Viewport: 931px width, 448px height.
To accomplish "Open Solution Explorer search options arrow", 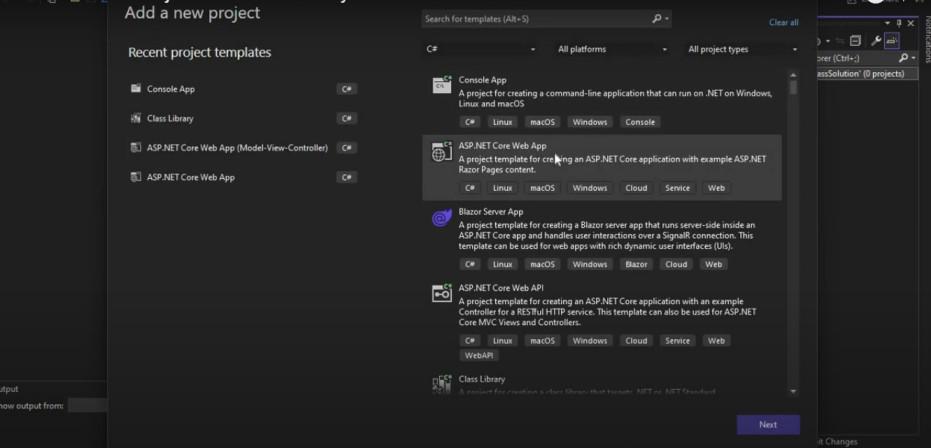I will (913, 58).
